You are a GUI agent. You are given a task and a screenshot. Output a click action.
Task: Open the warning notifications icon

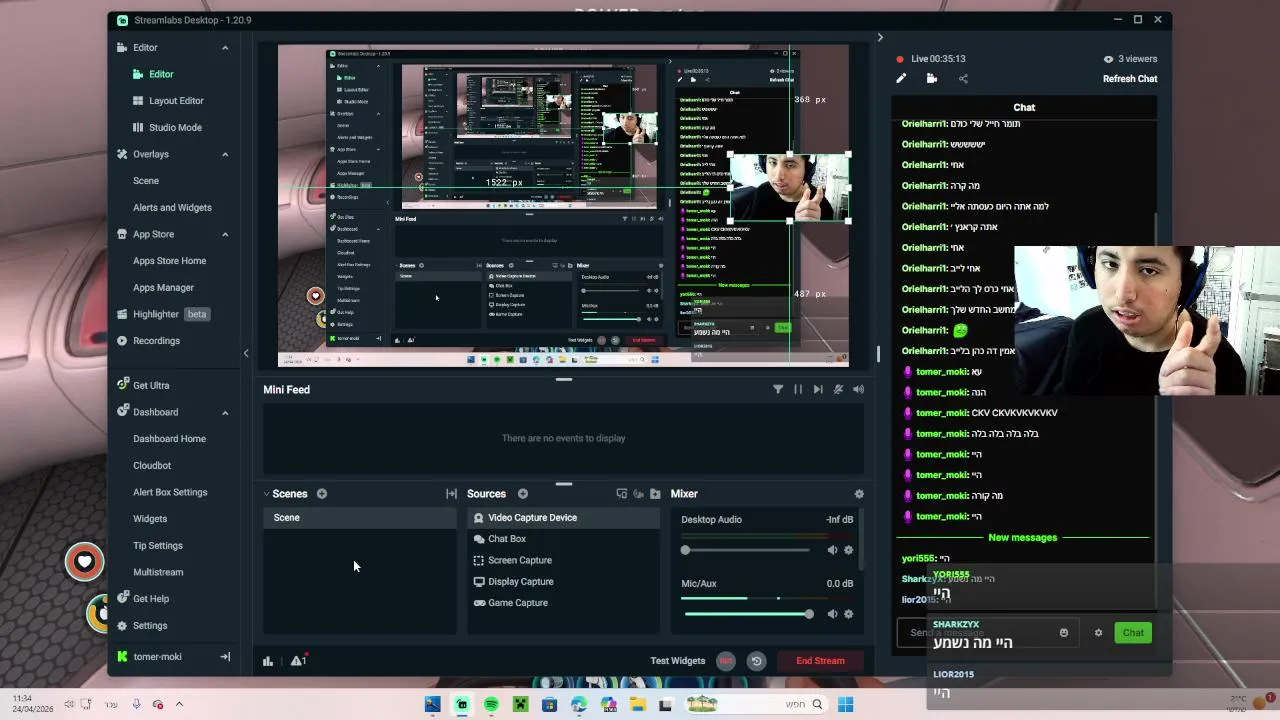(x=298, y=661)
